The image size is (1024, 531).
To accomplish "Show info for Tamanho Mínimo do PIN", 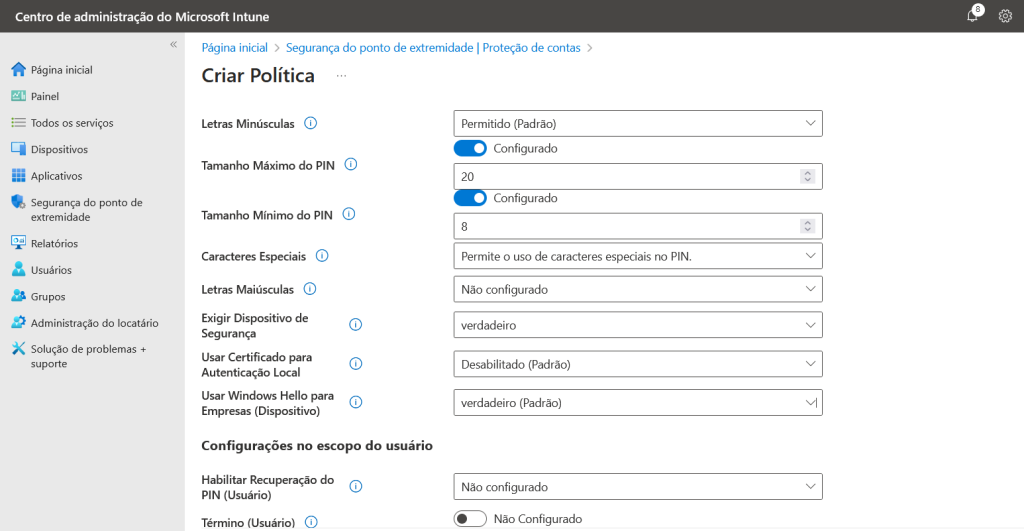I will 349,214.
